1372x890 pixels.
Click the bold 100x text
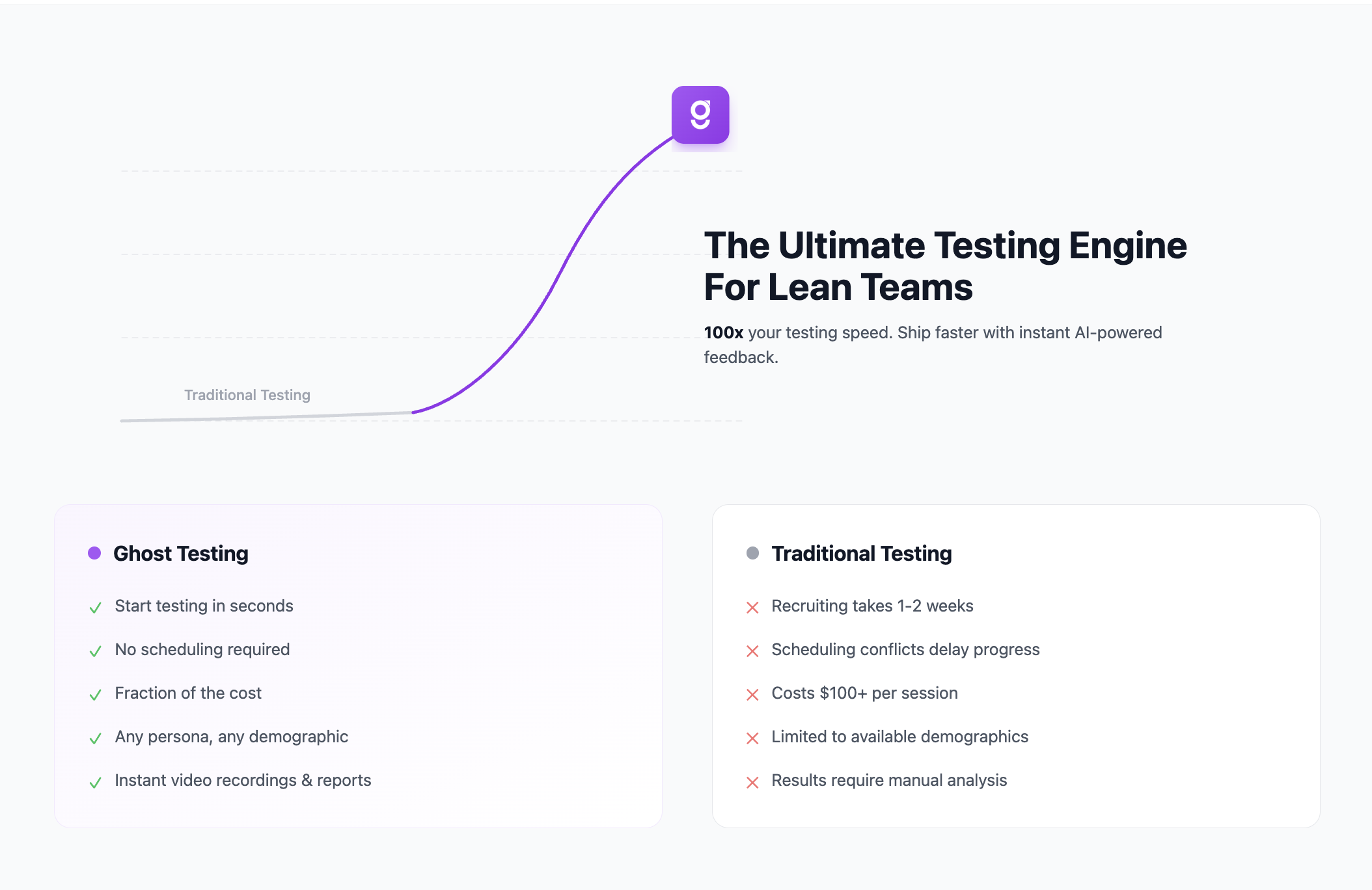(723, 332)
